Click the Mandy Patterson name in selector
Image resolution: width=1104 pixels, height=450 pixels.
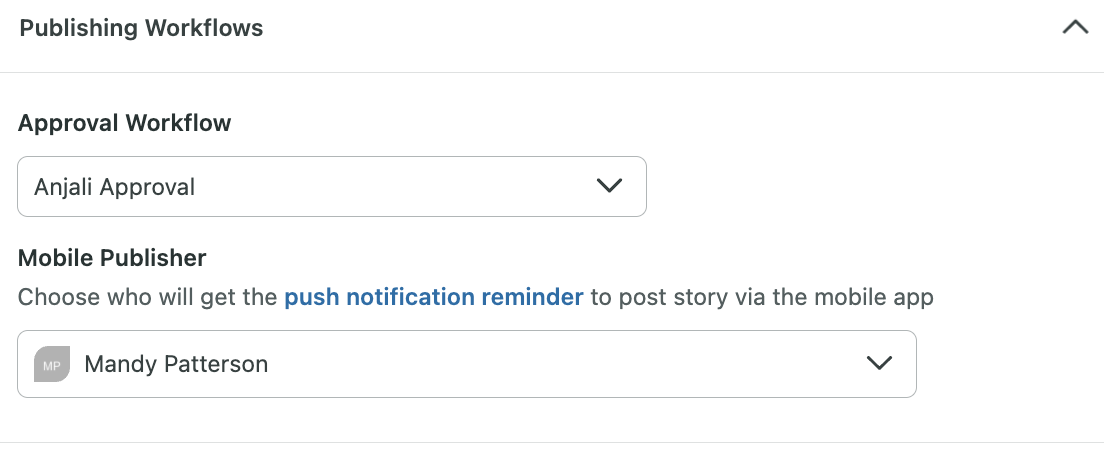[176, 364]
